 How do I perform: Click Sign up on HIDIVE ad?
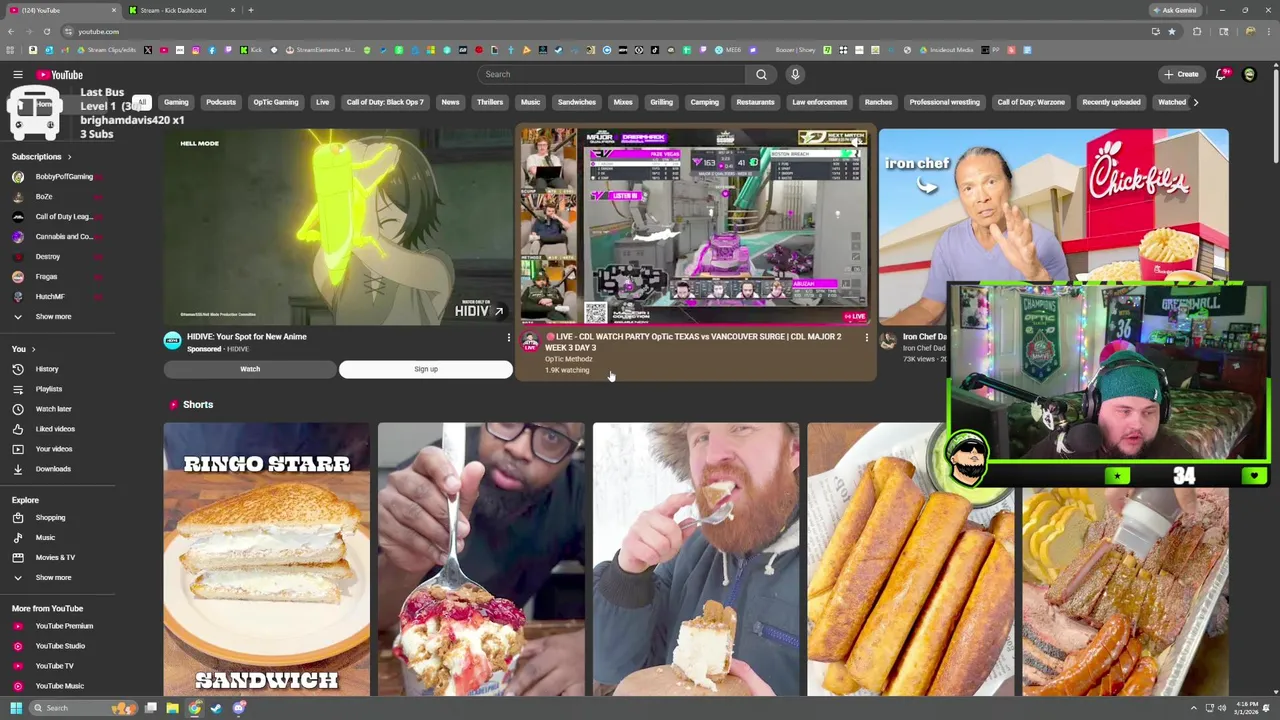click(426, 369)
